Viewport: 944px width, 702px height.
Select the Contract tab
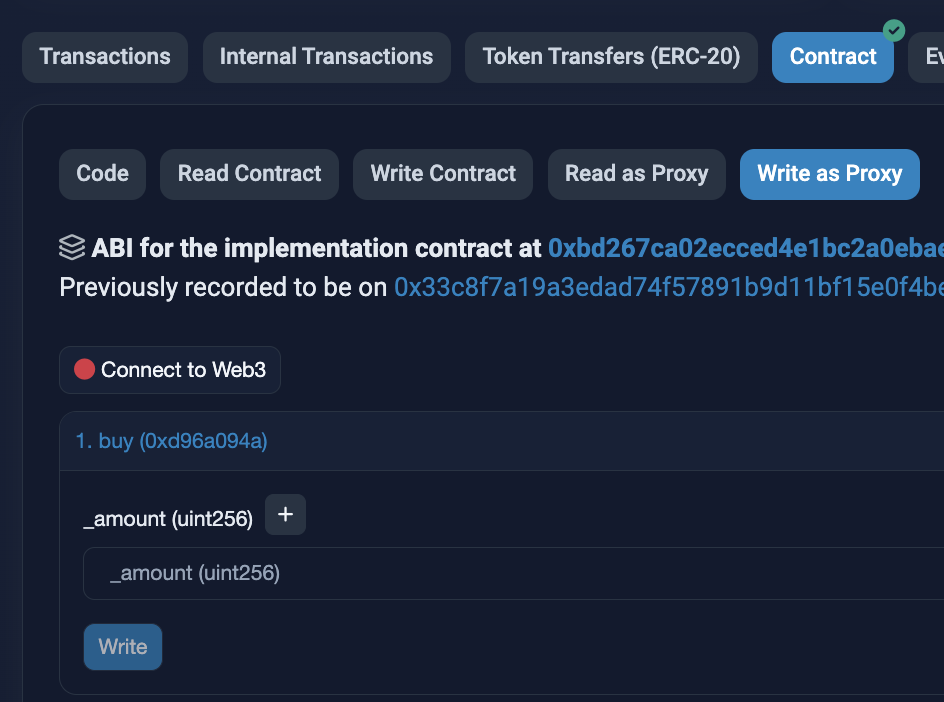coord(832,57)
